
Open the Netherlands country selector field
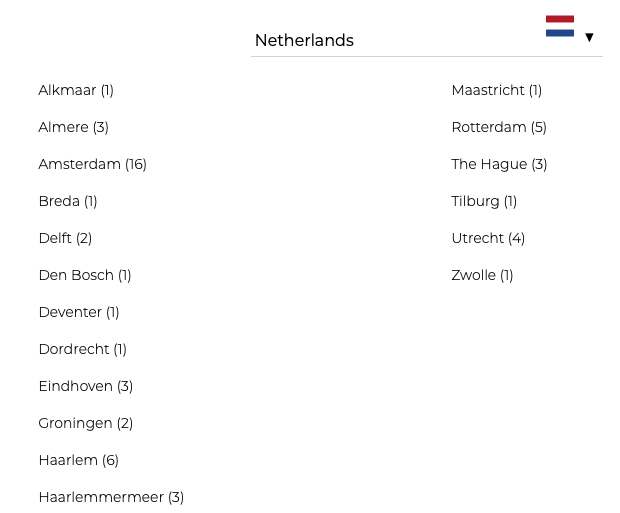pos(400,40)
